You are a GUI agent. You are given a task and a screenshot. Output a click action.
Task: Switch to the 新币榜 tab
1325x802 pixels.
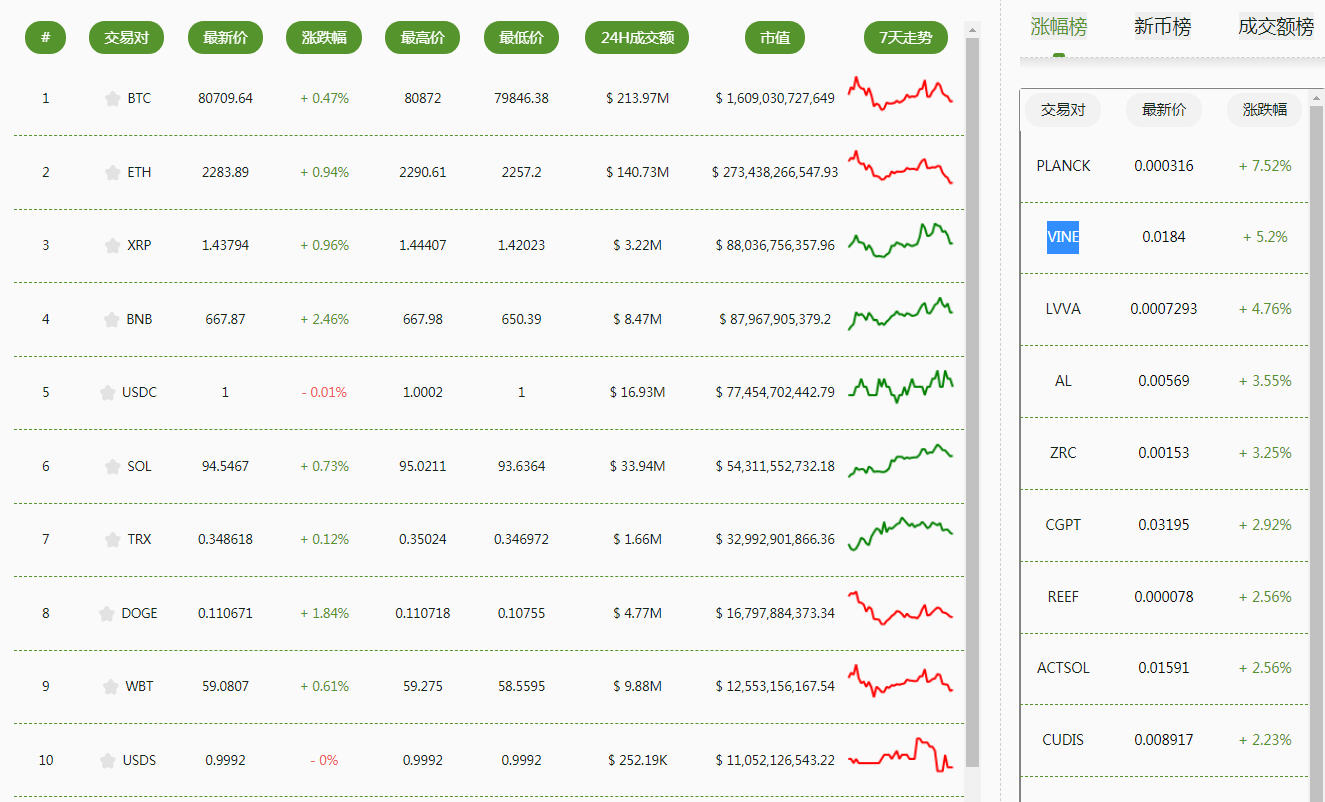1162,27
